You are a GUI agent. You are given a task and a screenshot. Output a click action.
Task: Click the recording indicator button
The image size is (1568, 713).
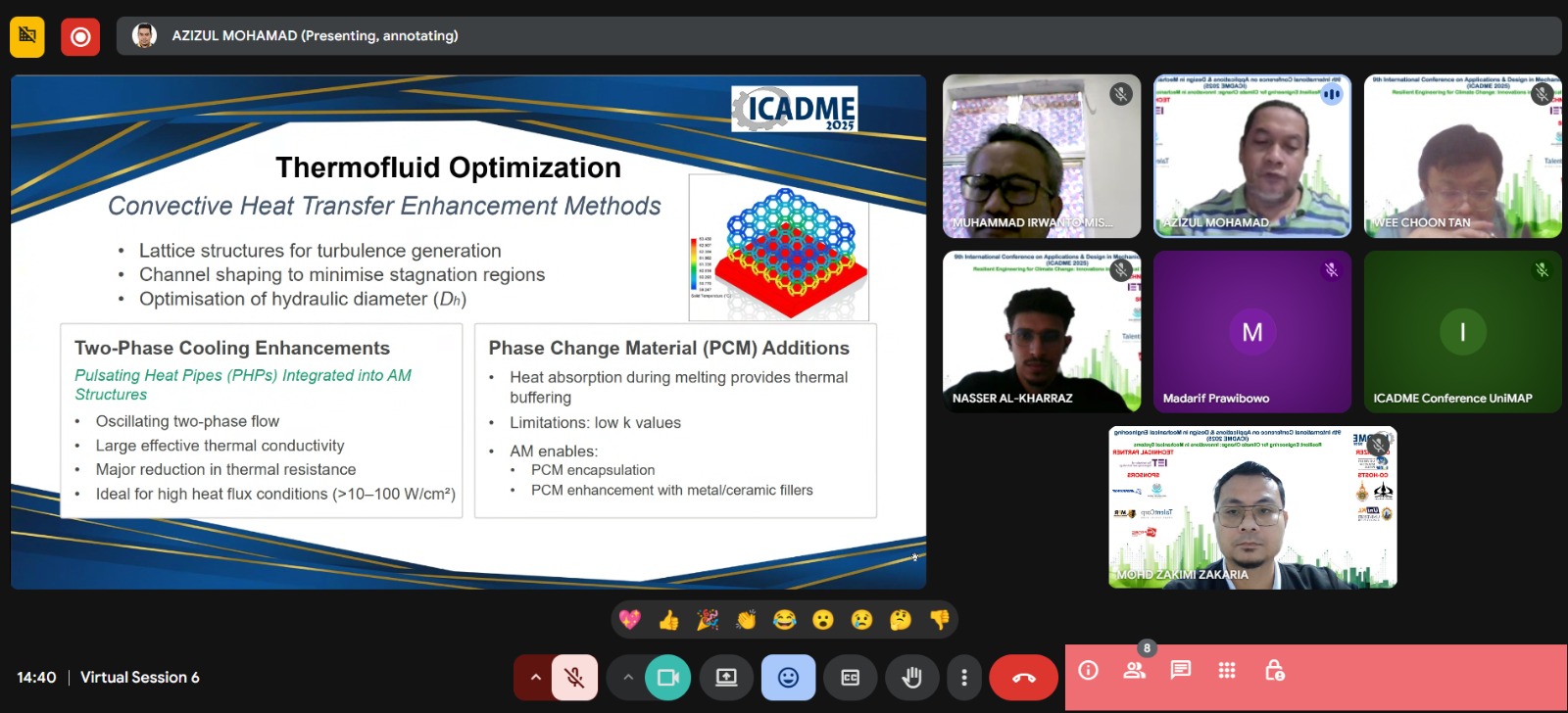80,37
